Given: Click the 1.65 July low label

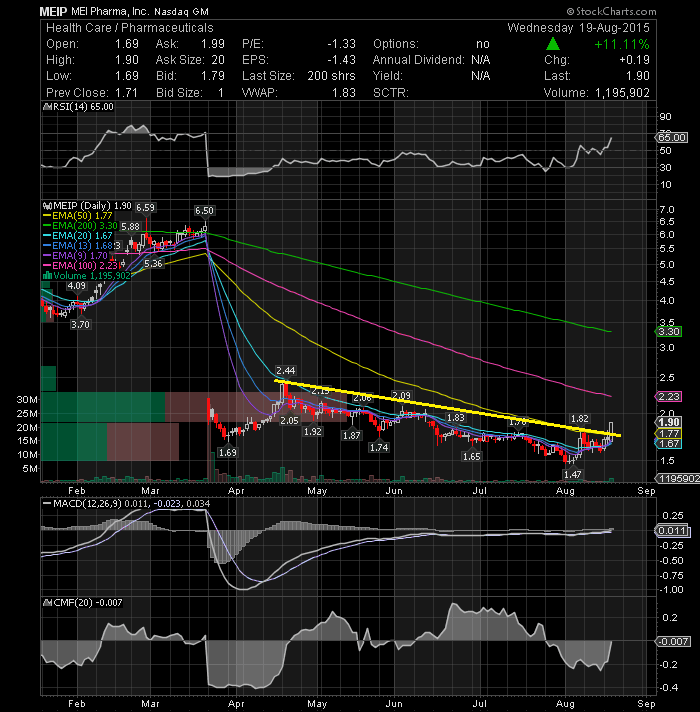Looking at the screenshot, I should [x=472, y=457].
